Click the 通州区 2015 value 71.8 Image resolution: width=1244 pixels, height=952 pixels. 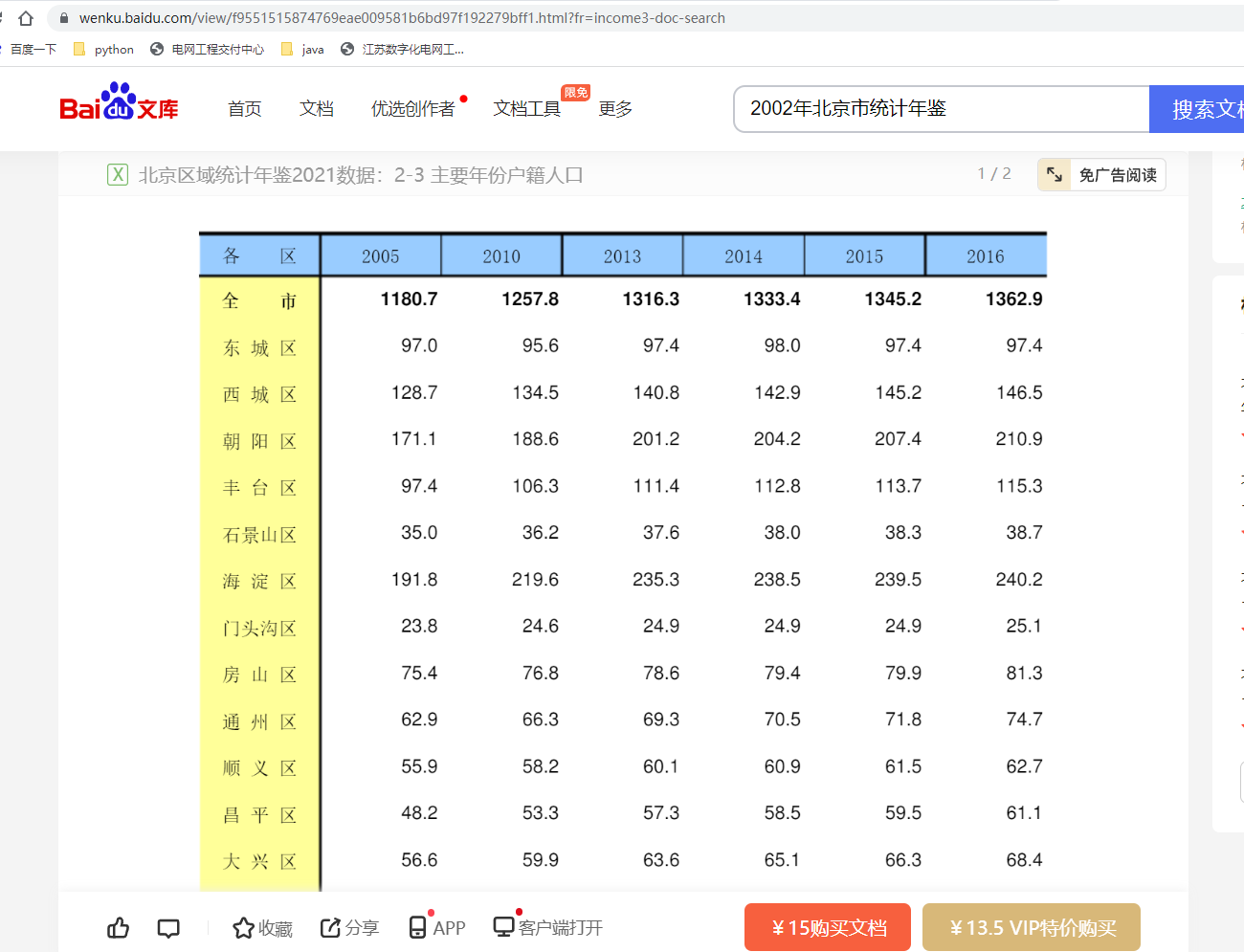(x=903, y=720)
